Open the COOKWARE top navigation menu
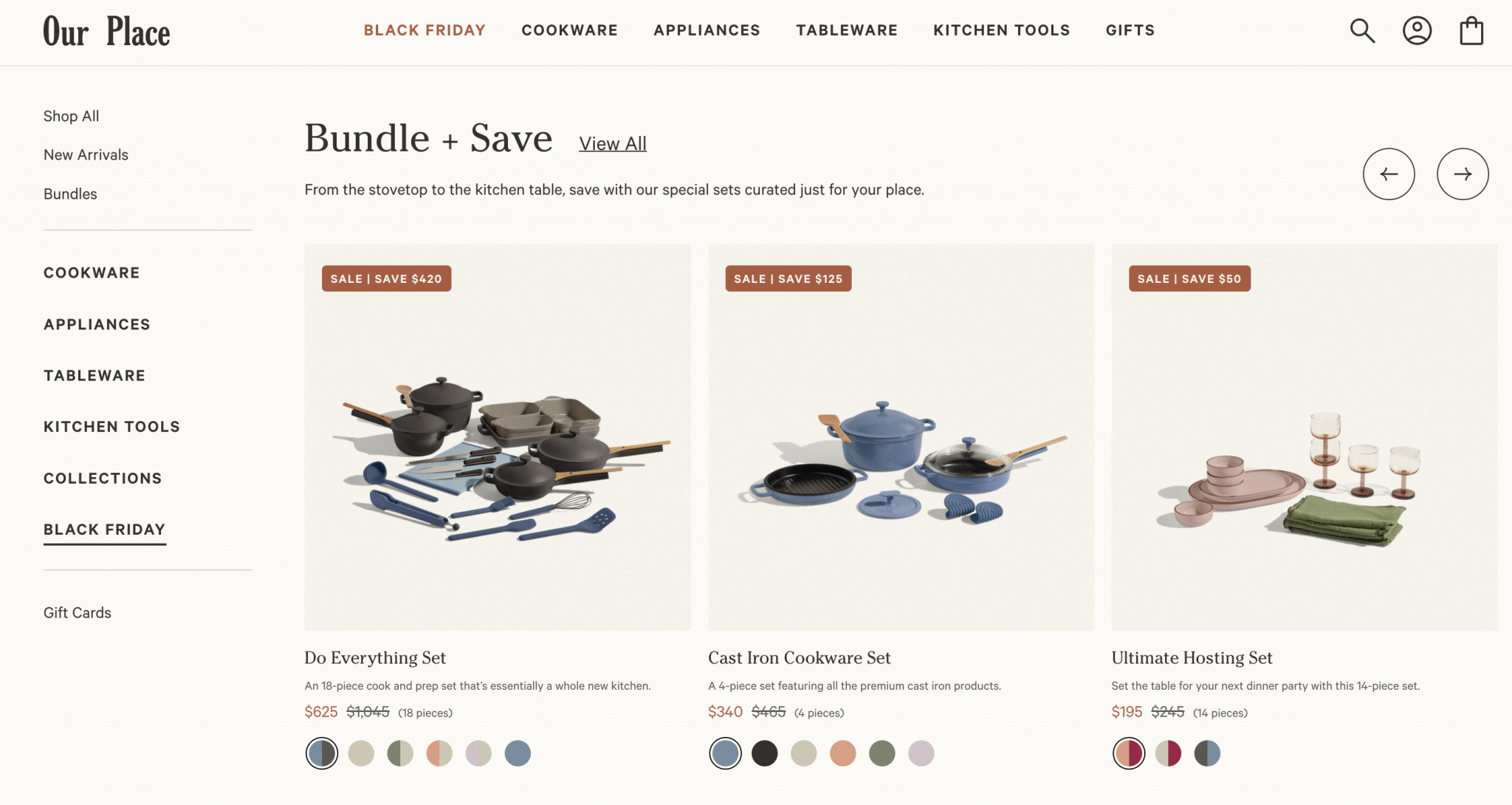Viewport: 1512px width, 805px height. pyautogui.click(x=569, y=30)
